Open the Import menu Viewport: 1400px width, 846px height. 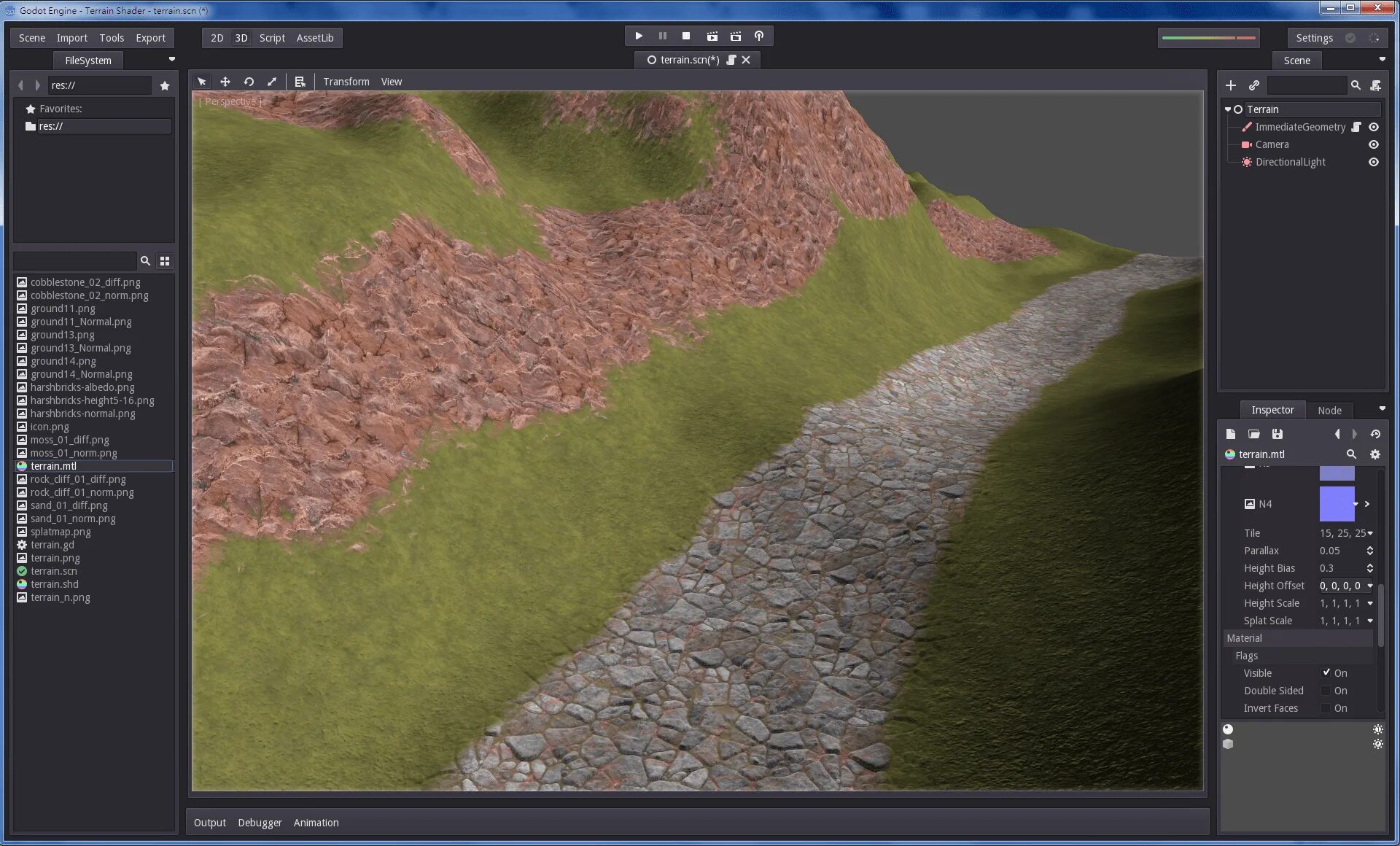70,37
